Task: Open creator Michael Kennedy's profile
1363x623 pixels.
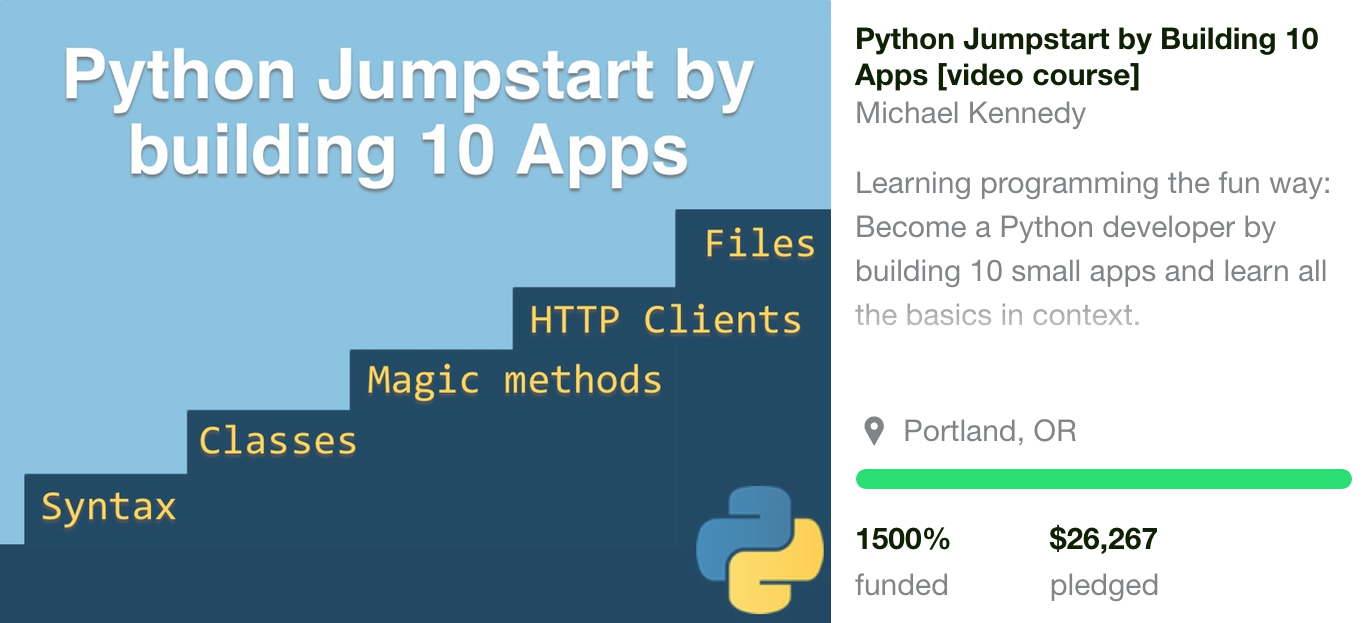Action: 970,113
